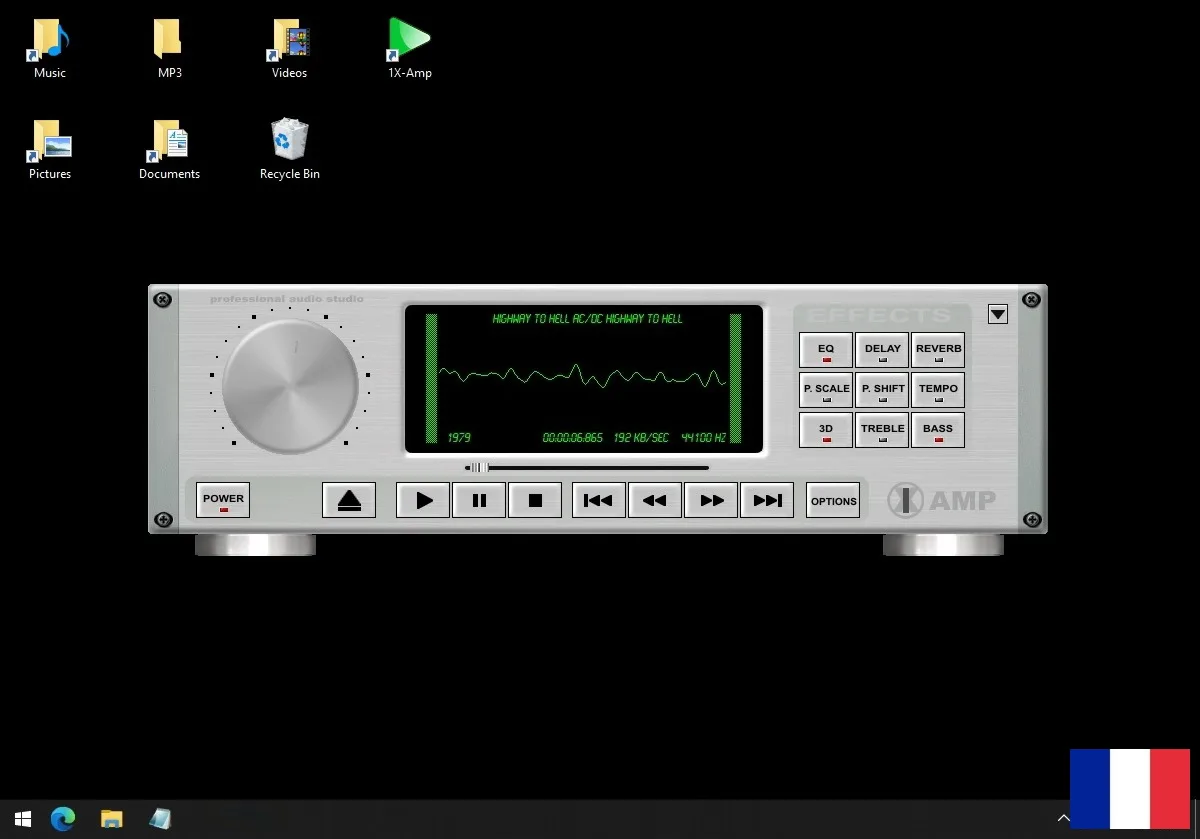Stop playback in 1X-Amp
This screenshot has width=1200, height=839.
(535, 500)
